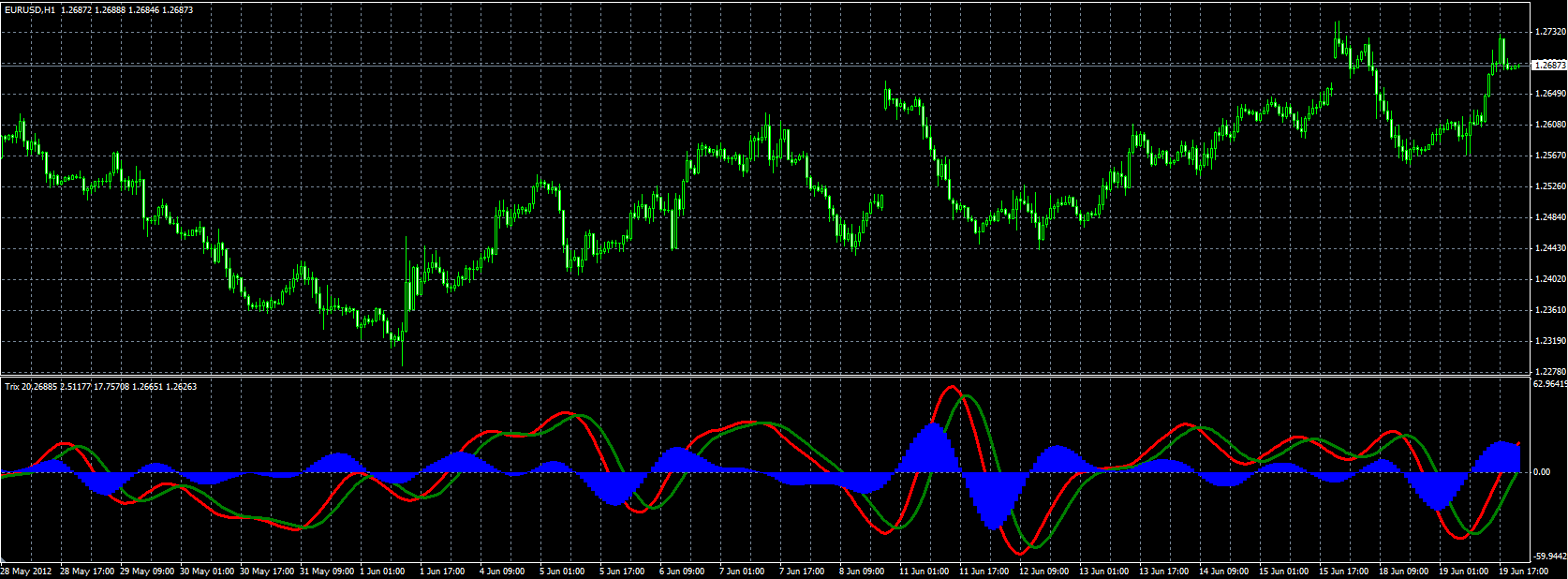Click the 1.25260 price scale label

[x=1550, y=186]
